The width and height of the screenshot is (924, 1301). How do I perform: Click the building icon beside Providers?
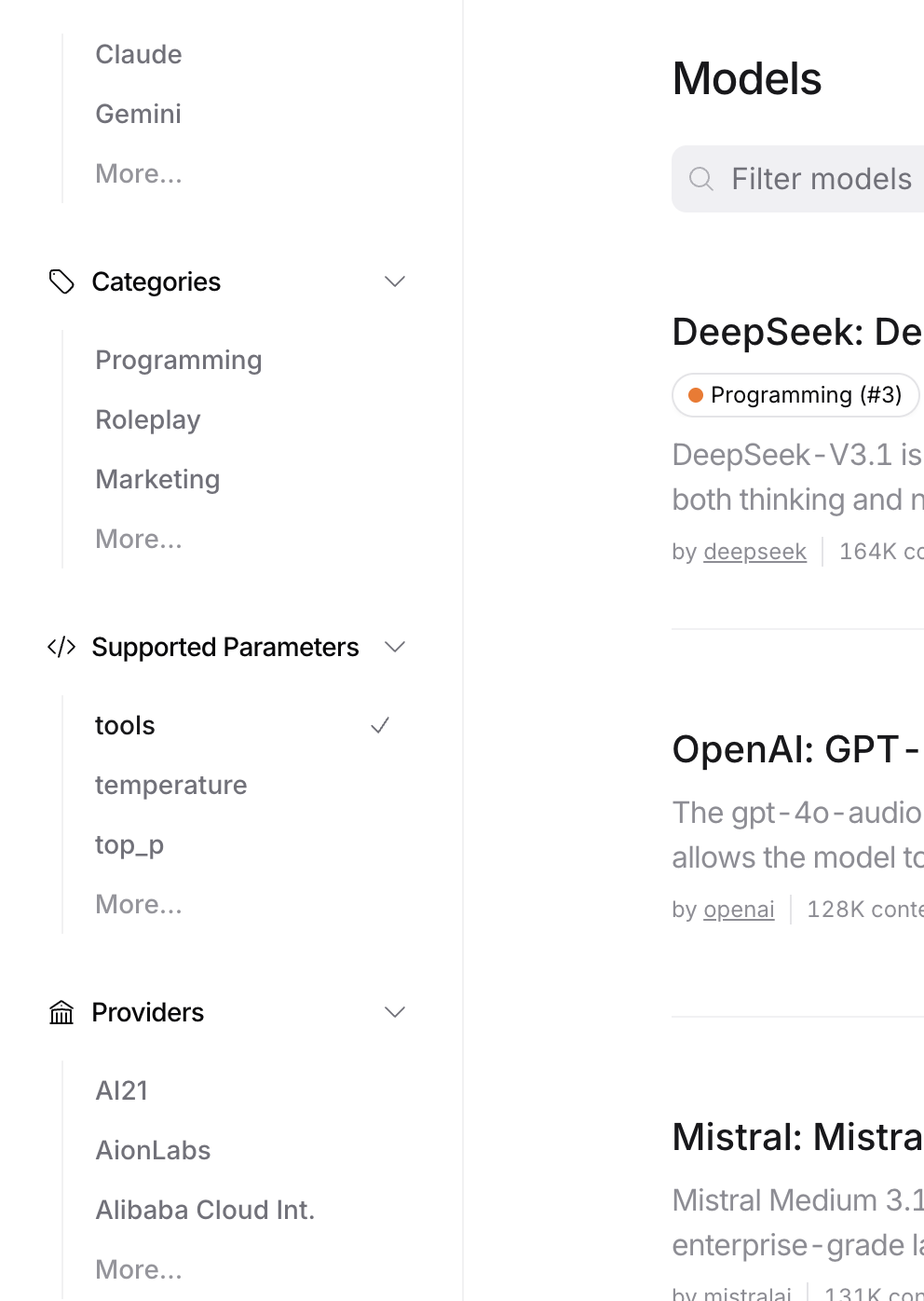61,1012
